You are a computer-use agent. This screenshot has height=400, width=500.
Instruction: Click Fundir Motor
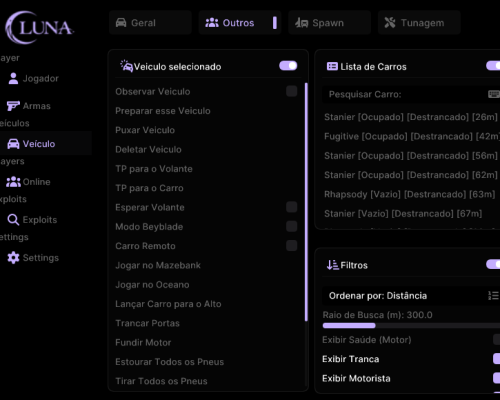[143, 343]
